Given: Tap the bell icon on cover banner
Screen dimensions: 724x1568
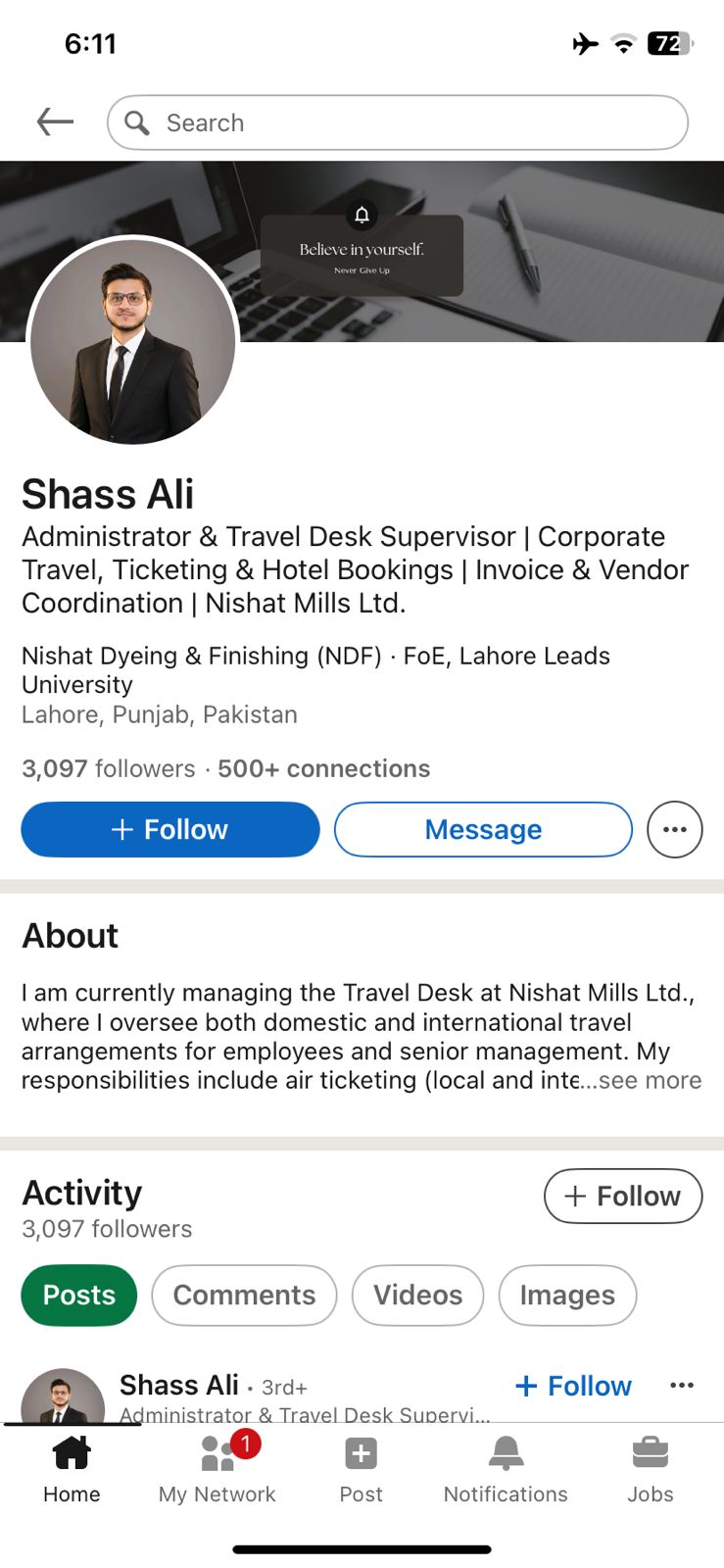Looking at the screenshot, I should [x=362, y=215].
